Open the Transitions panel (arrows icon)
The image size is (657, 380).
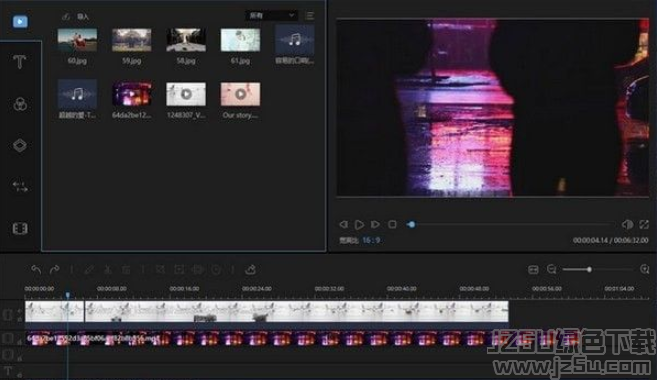(20, 186)
